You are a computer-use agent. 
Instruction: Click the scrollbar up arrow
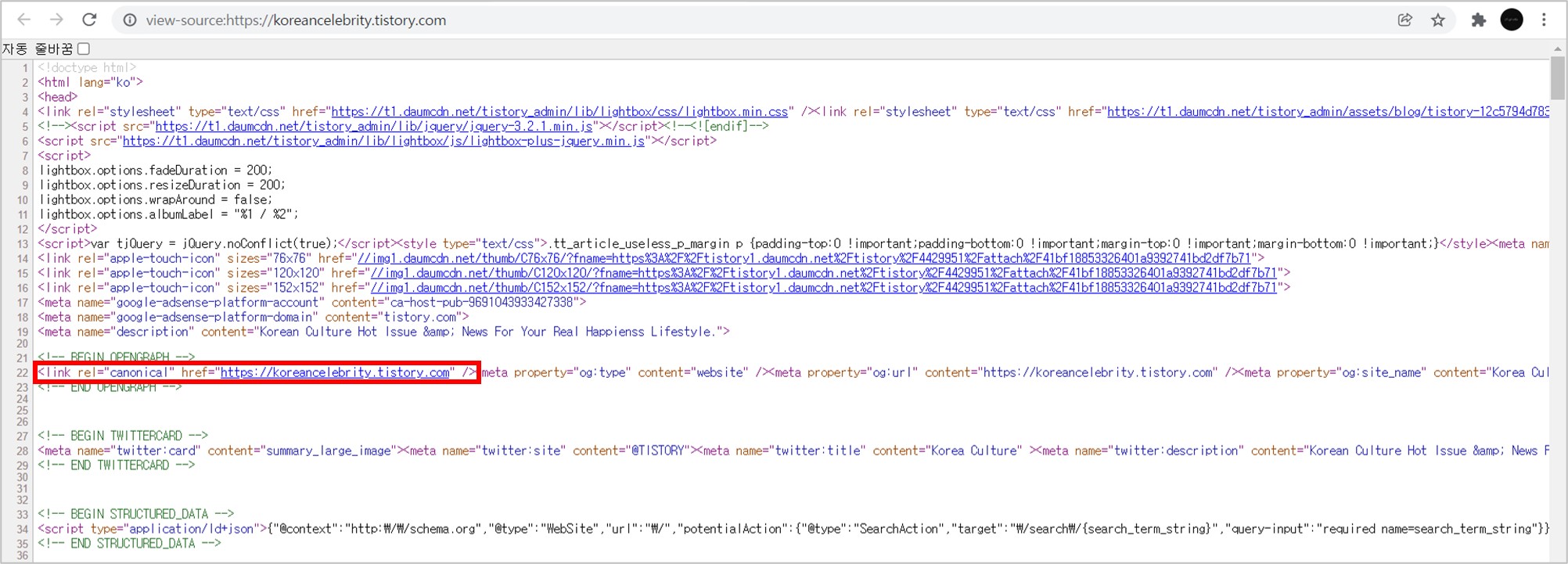click(1558, 48)
